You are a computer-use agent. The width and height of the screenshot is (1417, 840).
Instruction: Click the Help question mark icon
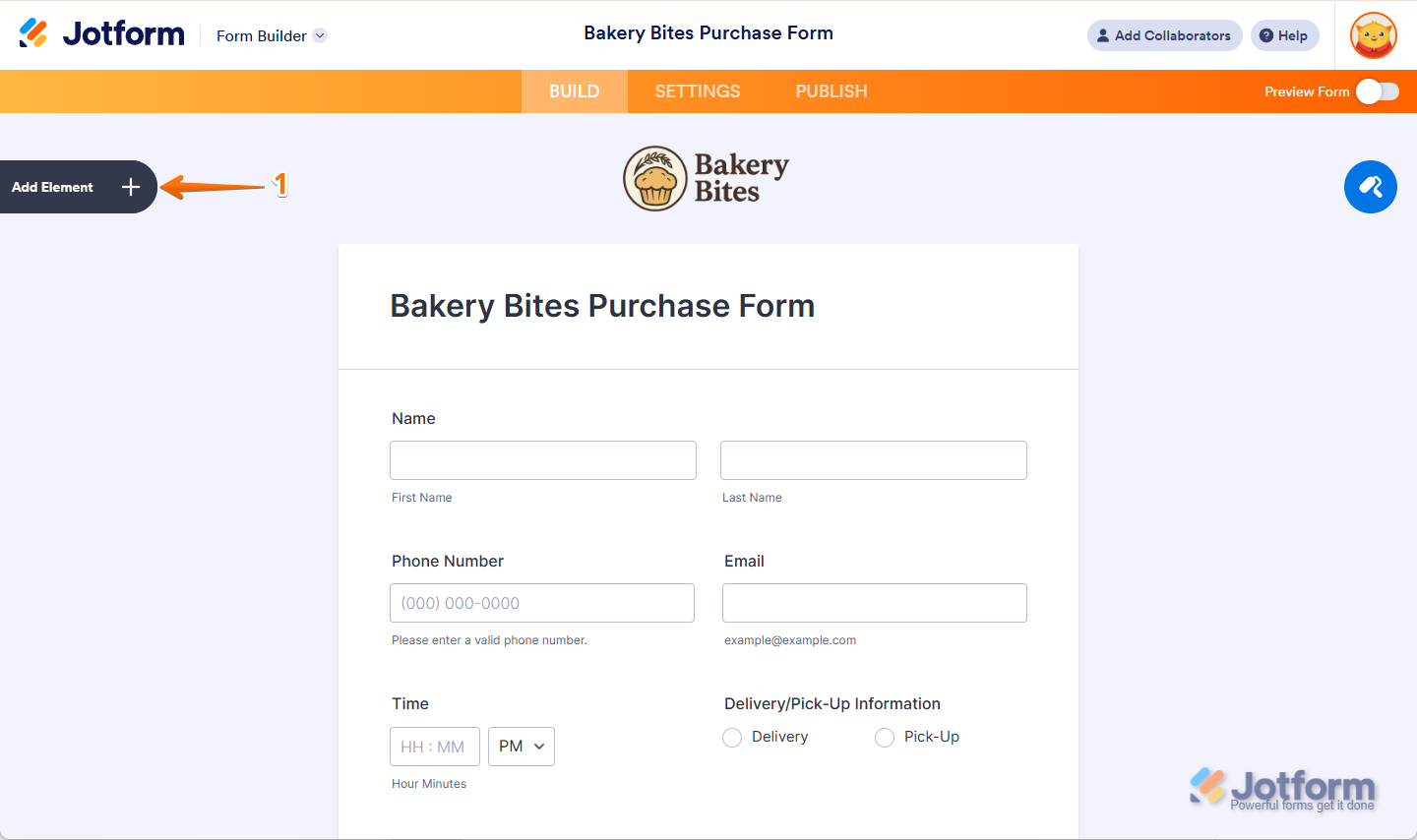click(x=1266, y=35)
